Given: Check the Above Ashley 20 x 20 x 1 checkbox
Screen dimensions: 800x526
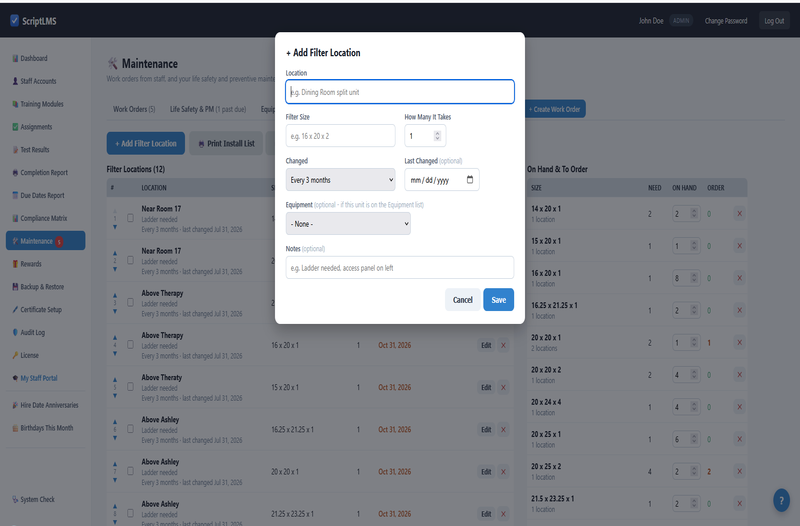Looking at the screenshot, I should coord(131,471).
